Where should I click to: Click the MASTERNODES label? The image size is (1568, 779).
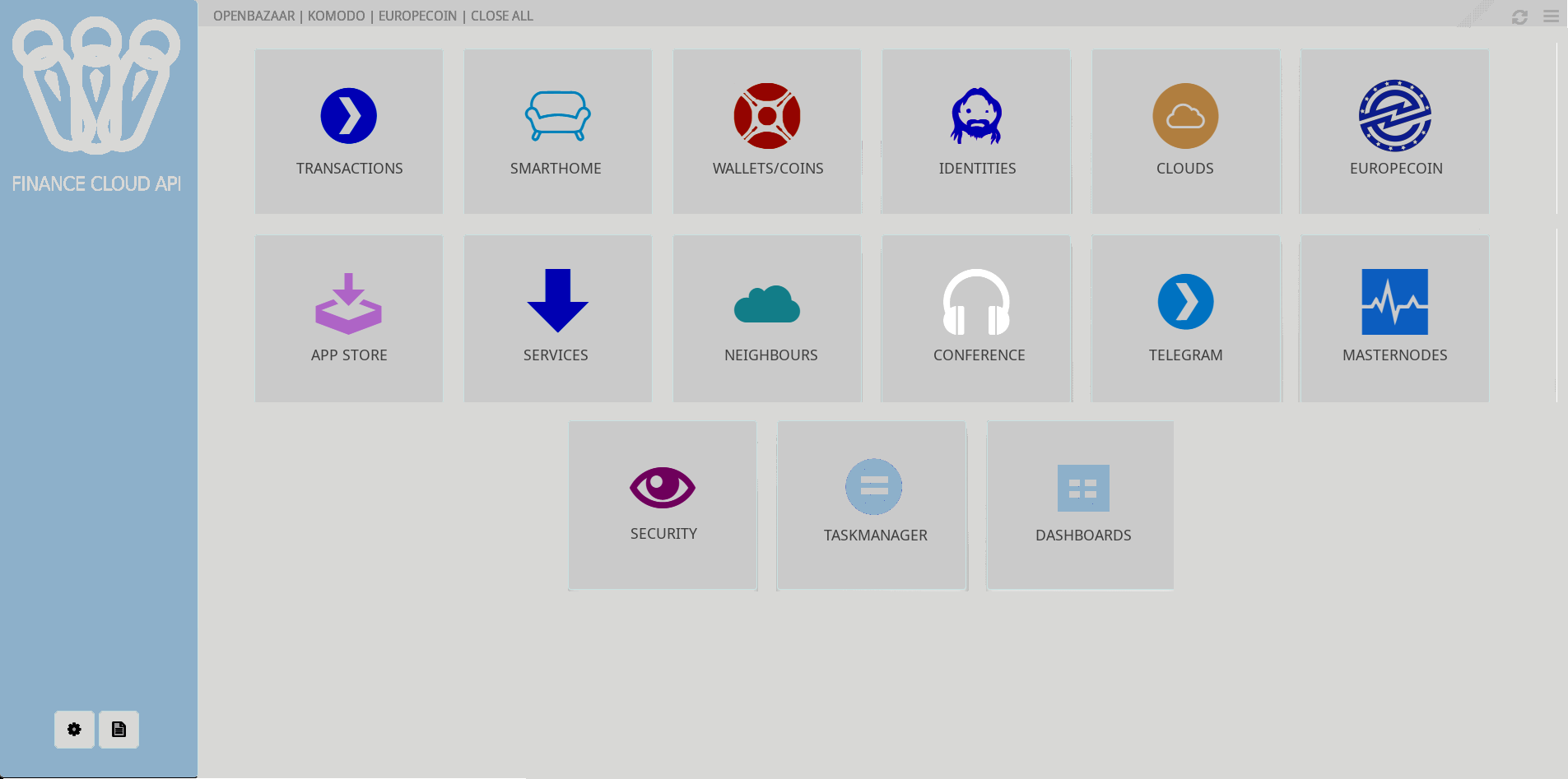coord(1395,355)
